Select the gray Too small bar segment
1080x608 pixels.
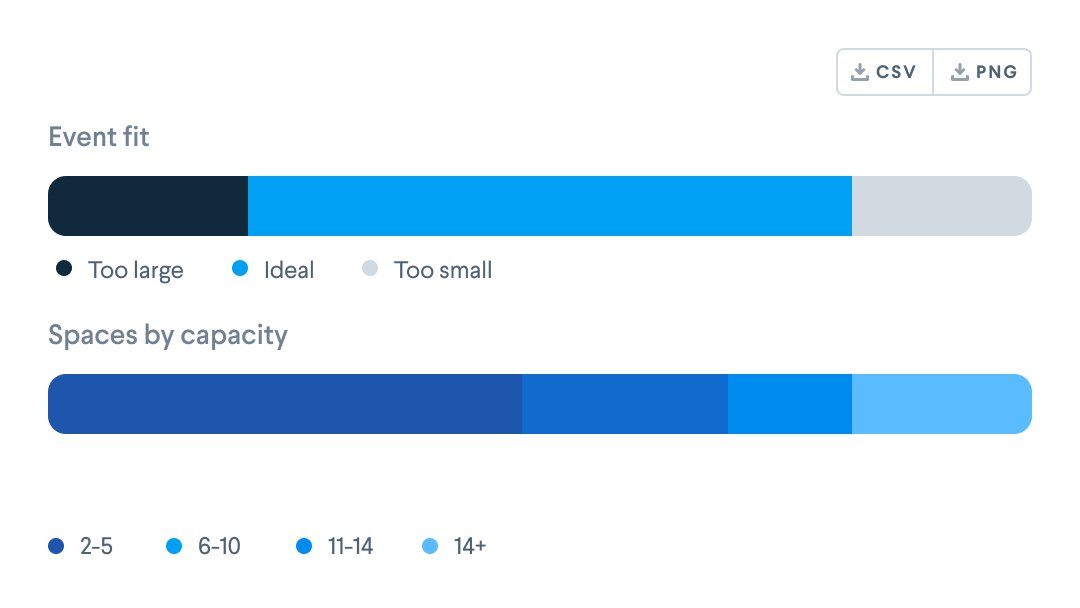coord(942,206)
